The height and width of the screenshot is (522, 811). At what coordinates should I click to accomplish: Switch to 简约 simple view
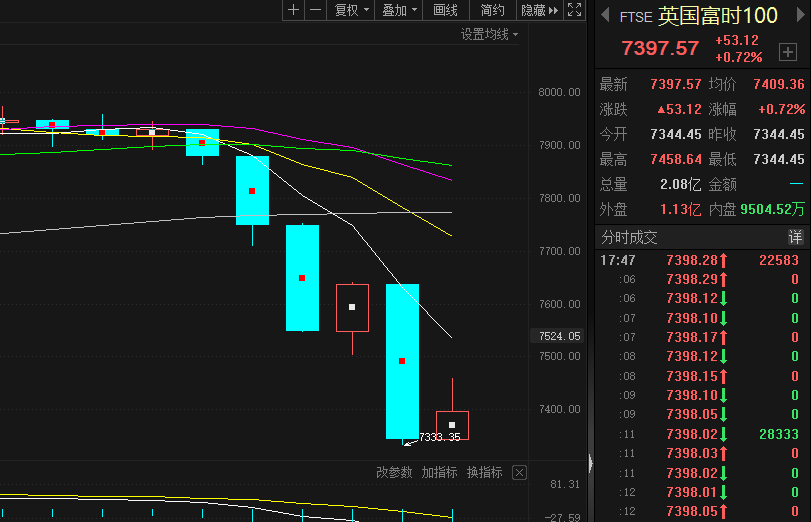point(492,10)
